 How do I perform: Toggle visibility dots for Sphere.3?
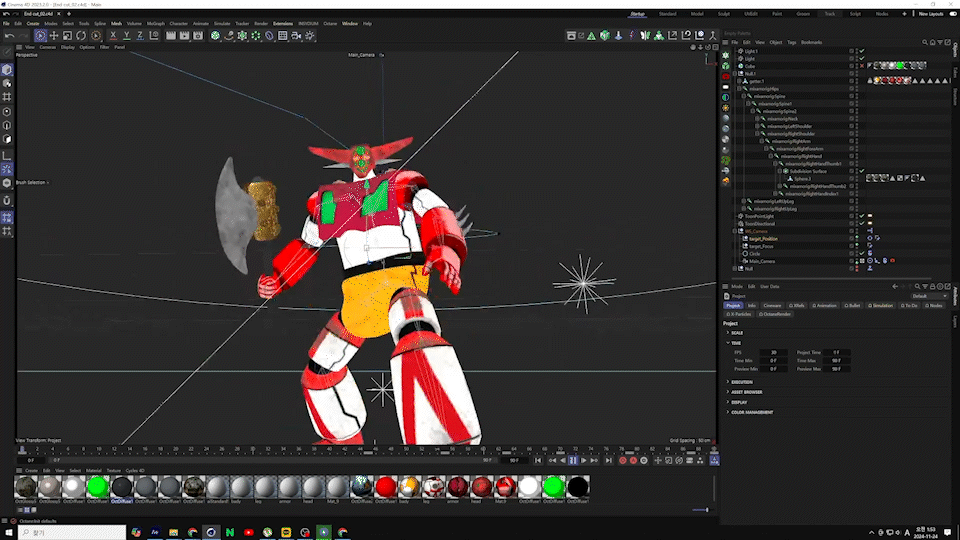[857, 179]
